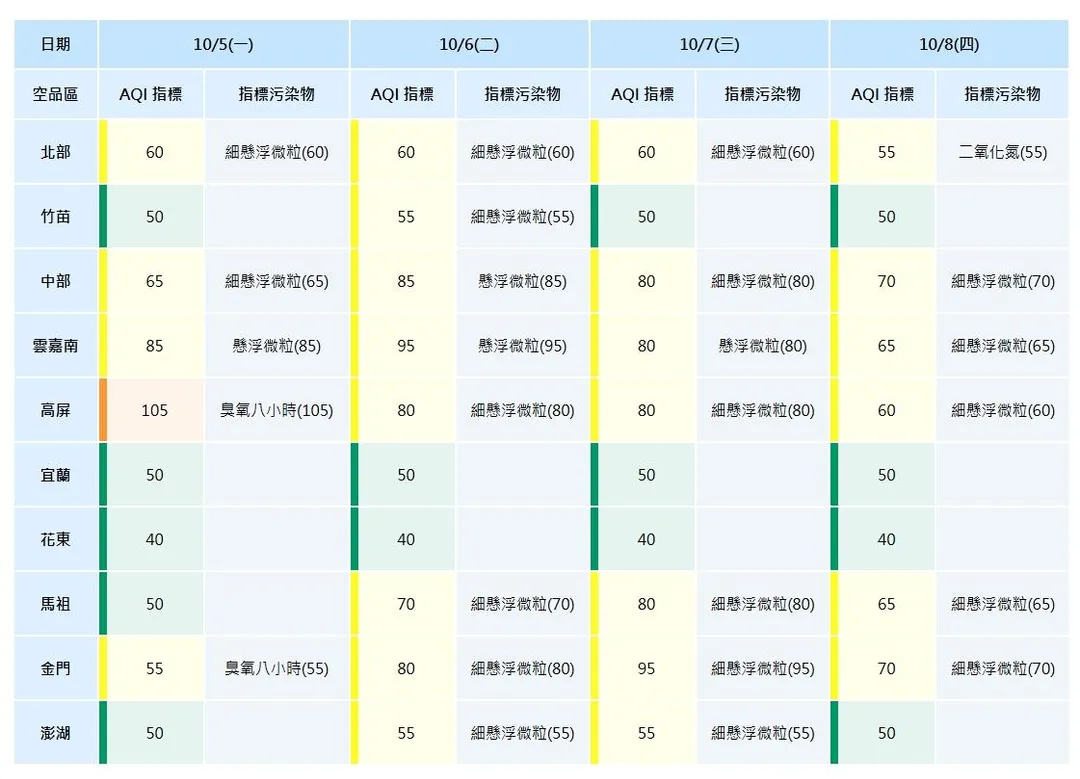
Task: Select the 澎湖 row label
Action: (x=56, y=733)
